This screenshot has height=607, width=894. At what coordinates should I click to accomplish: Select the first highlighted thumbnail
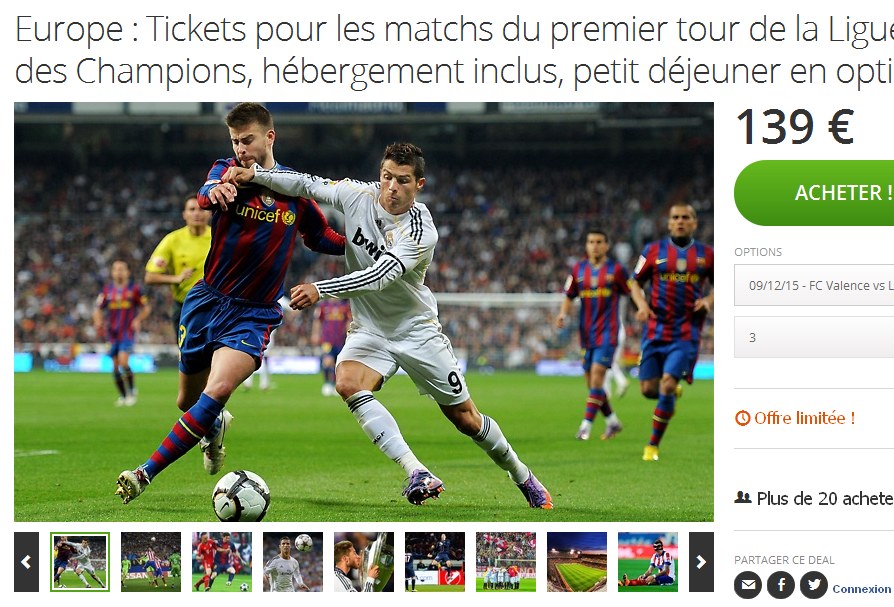click(x=80, y=562)
